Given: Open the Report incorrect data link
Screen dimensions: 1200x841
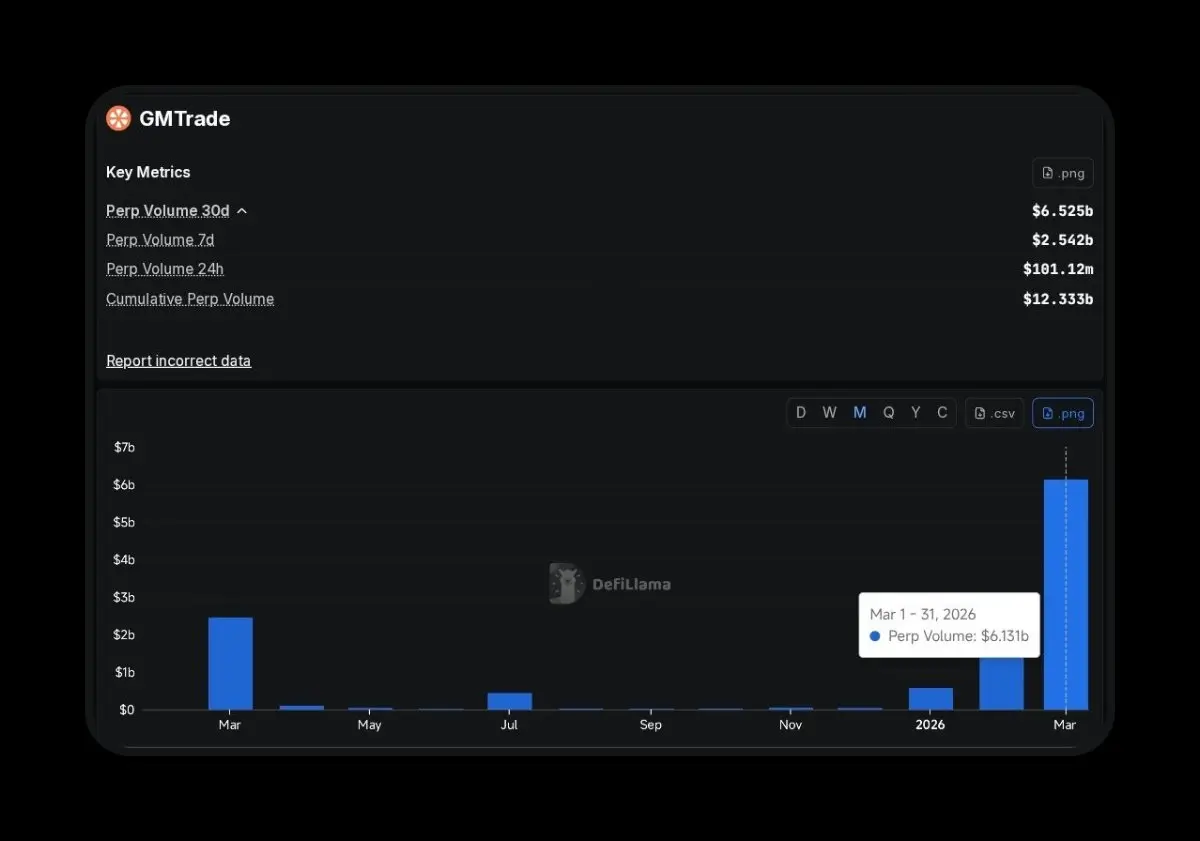Looking at the screenshot, I should pos(178,361).
